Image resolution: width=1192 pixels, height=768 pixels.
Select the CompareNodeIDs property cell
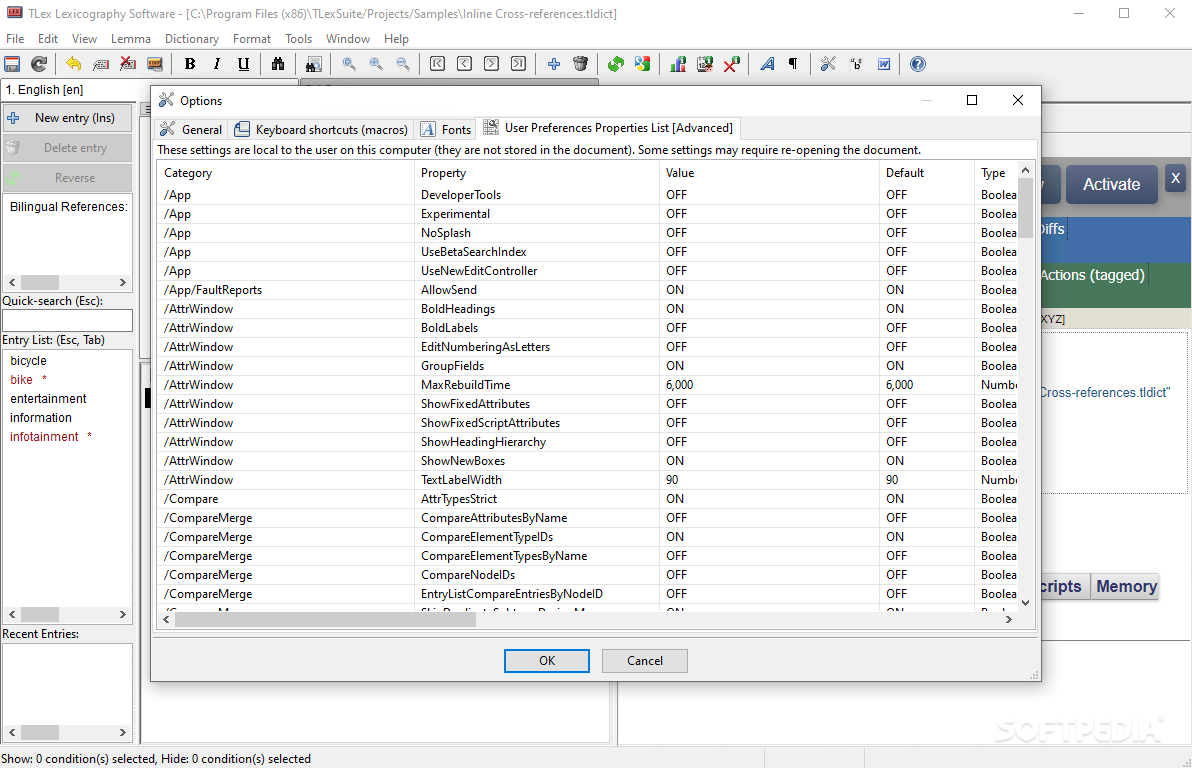[x=537, y=575]
